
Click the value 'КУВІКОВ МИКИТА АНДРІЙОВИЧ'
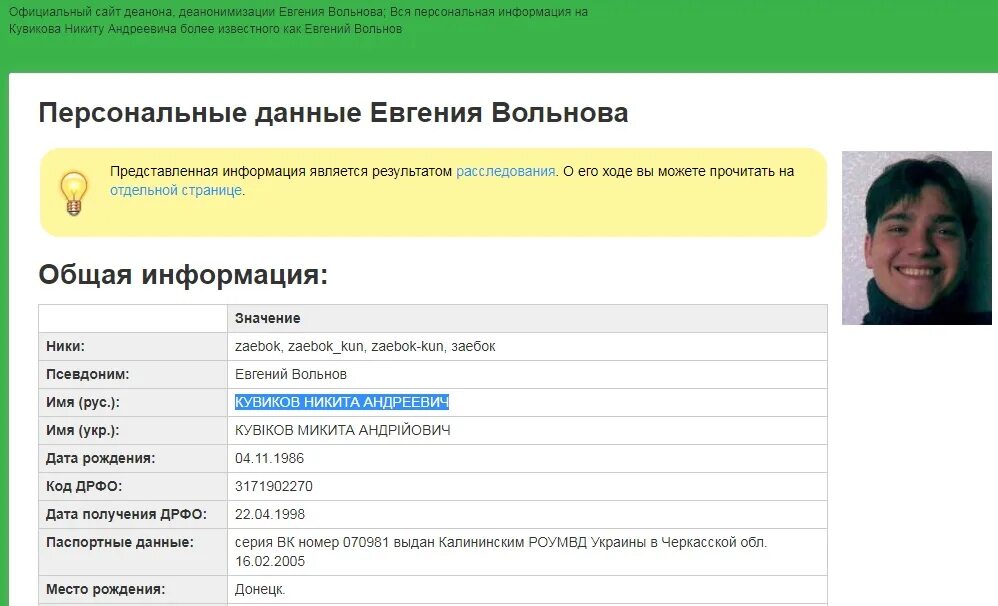click(x=342, y=430)
